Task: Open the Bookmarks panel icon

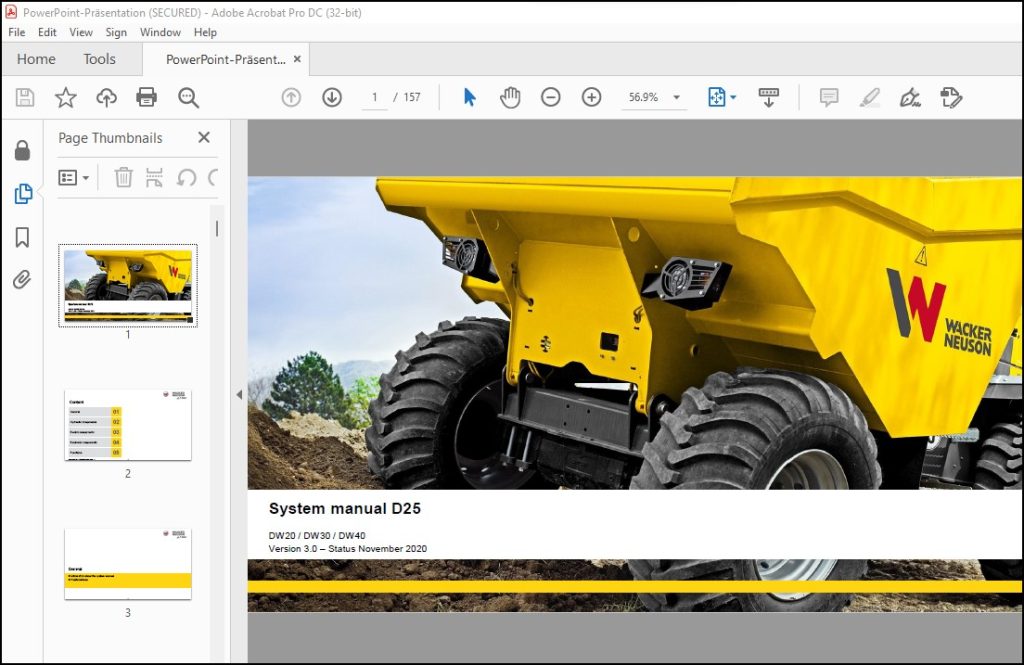Action: point(22,237)
